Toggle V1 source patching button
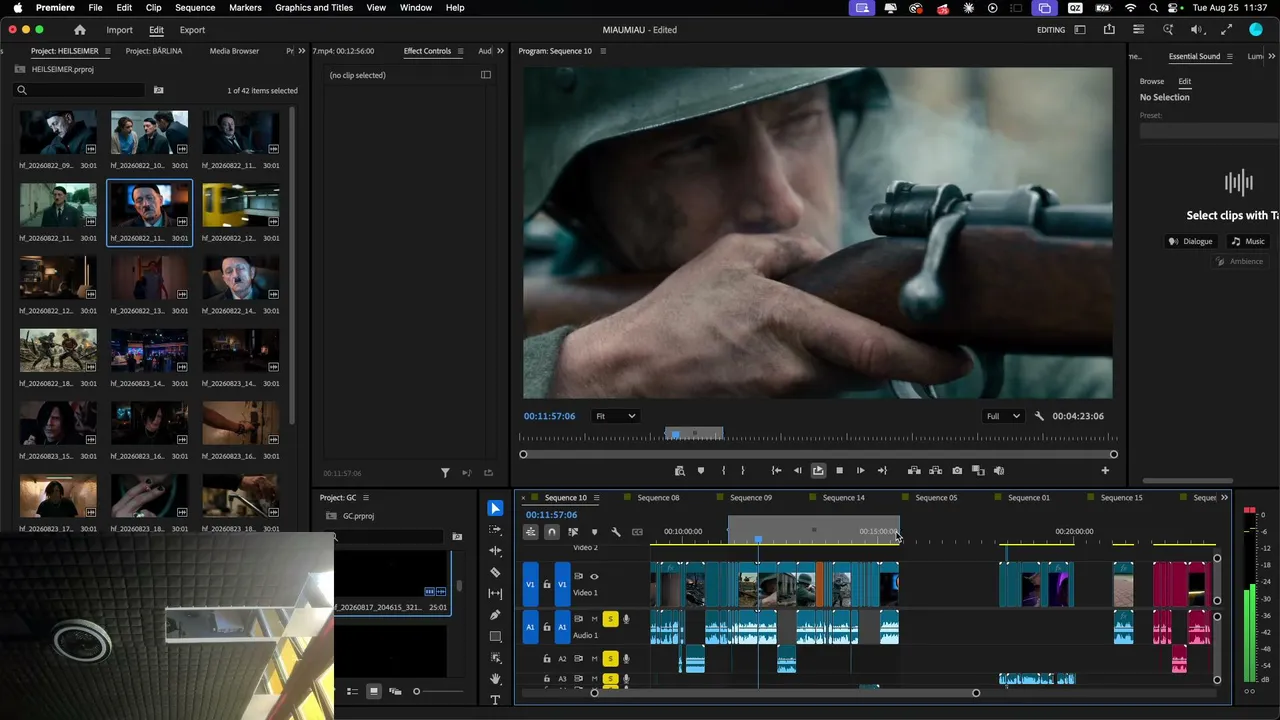1280x720 pixels. click(531, 584)
